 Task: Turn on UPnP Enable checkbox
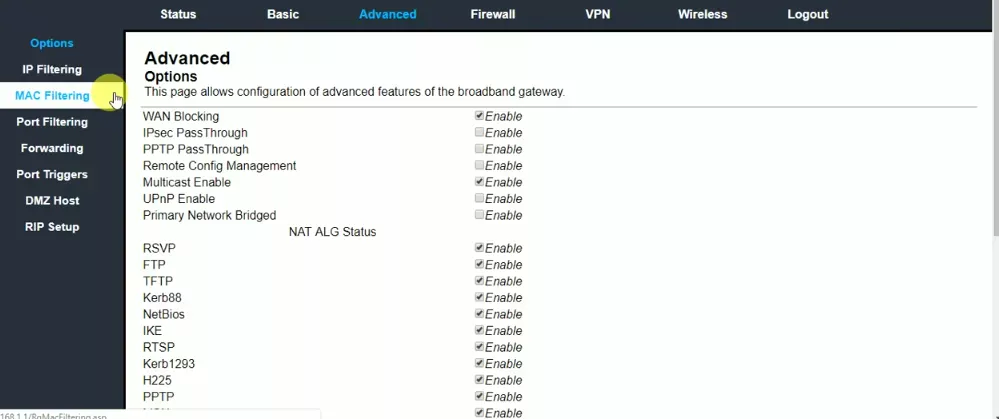click(x=480, y=199)
